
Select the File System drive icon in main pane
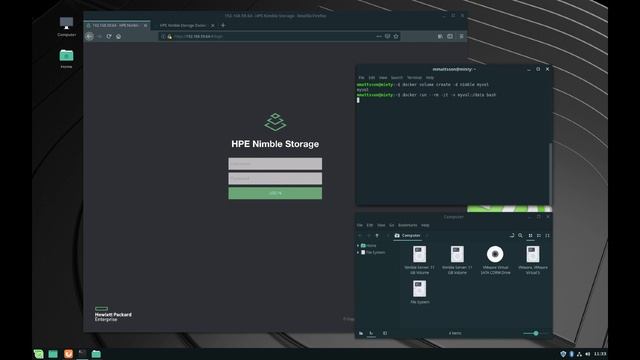click(x=419, y=292)
